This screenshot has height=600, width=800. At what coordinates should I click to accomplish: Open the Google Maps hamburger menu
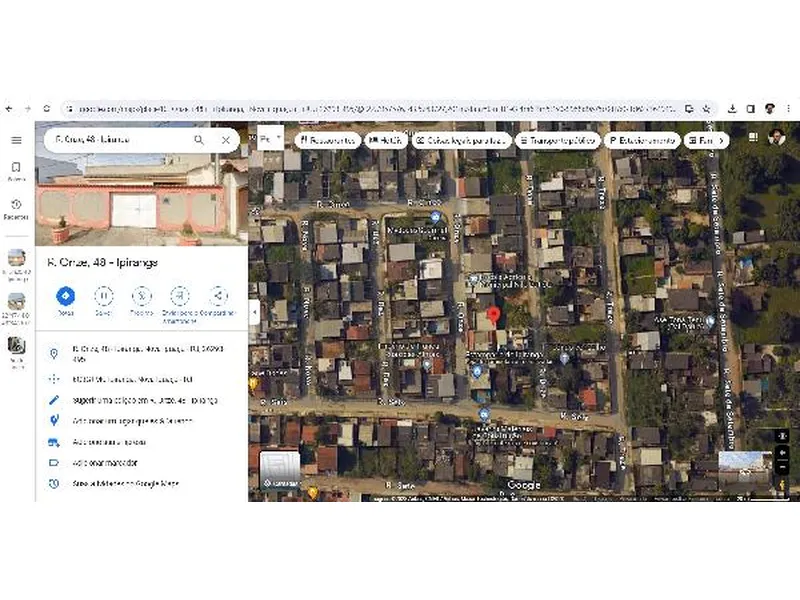(16, 140)
